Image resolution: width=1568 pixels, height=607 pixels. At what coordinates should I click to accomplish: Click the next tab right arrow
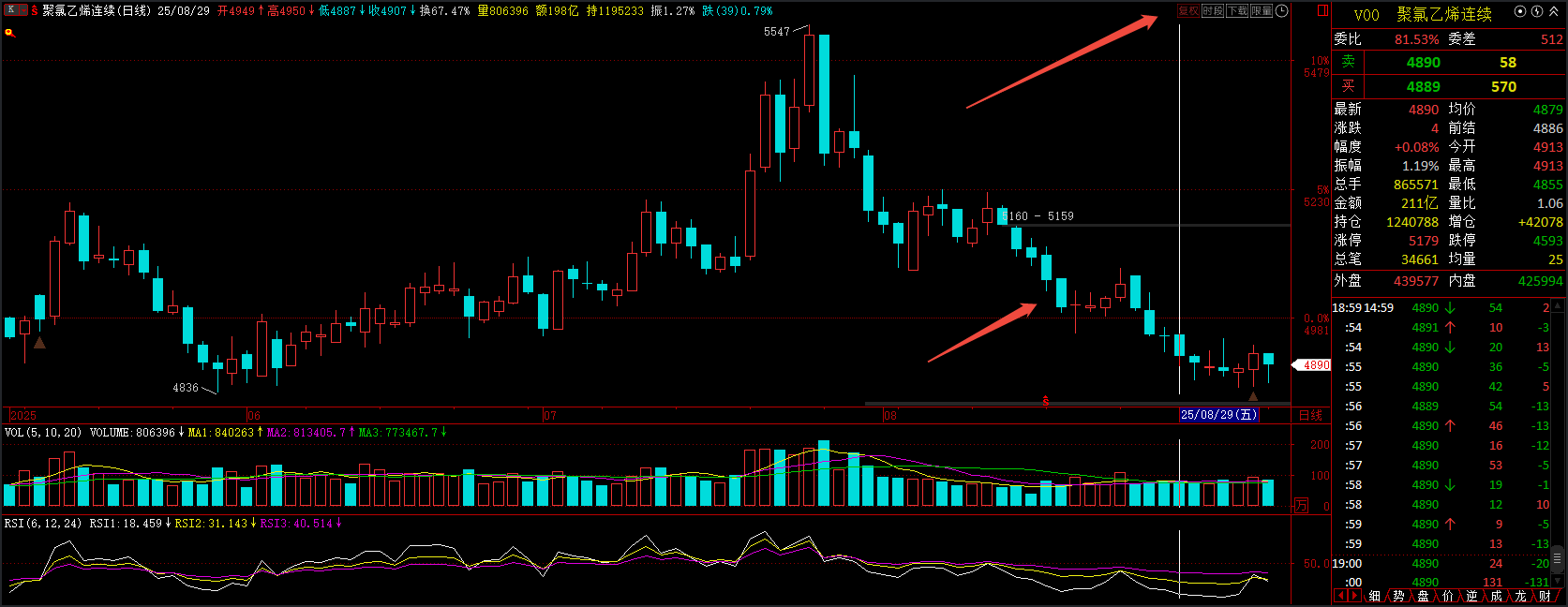1354,596
